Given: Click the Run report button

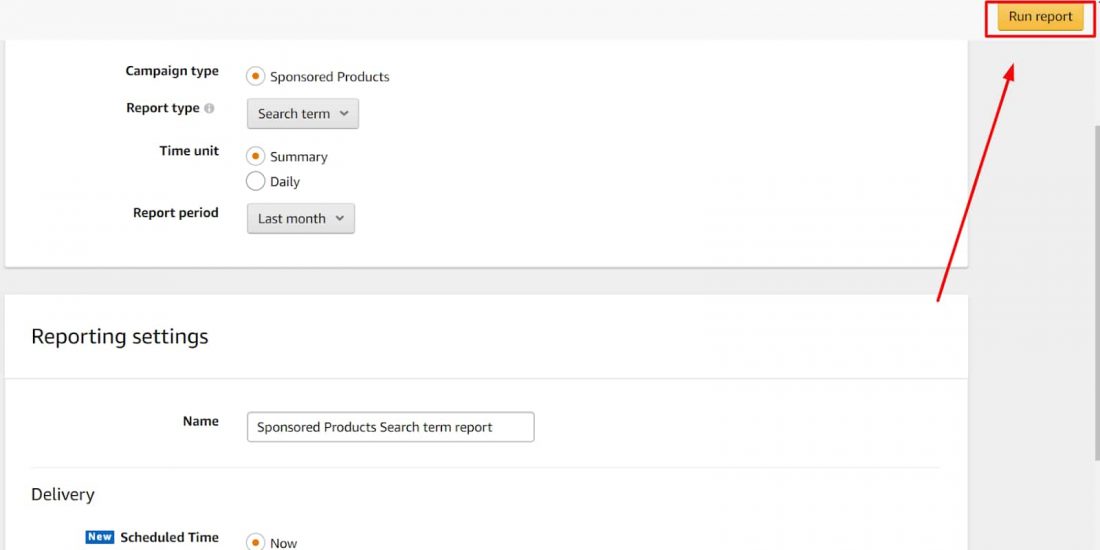Looking at the screenshot, I should click(1040, 18).
